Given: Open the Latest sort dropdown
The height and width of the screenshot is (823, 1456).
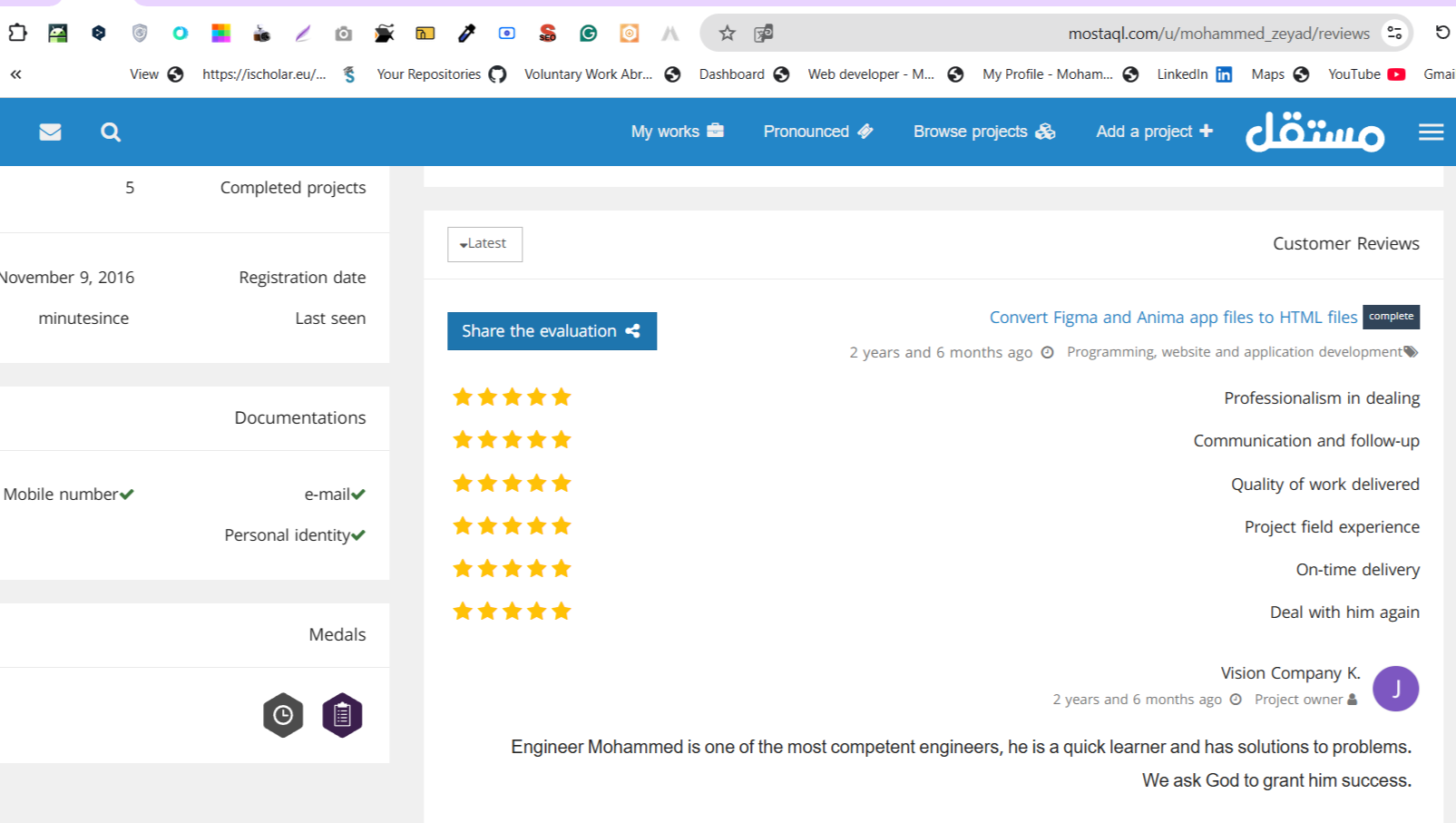Looking at the screenshot, I should coord(484,244).
